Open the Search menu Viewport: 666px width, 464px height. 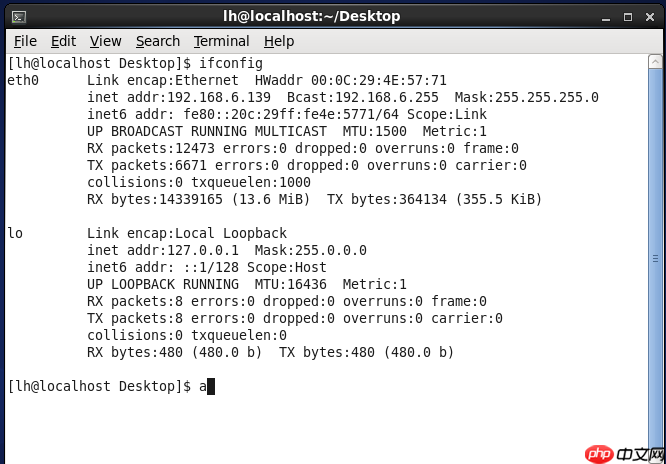157,41
